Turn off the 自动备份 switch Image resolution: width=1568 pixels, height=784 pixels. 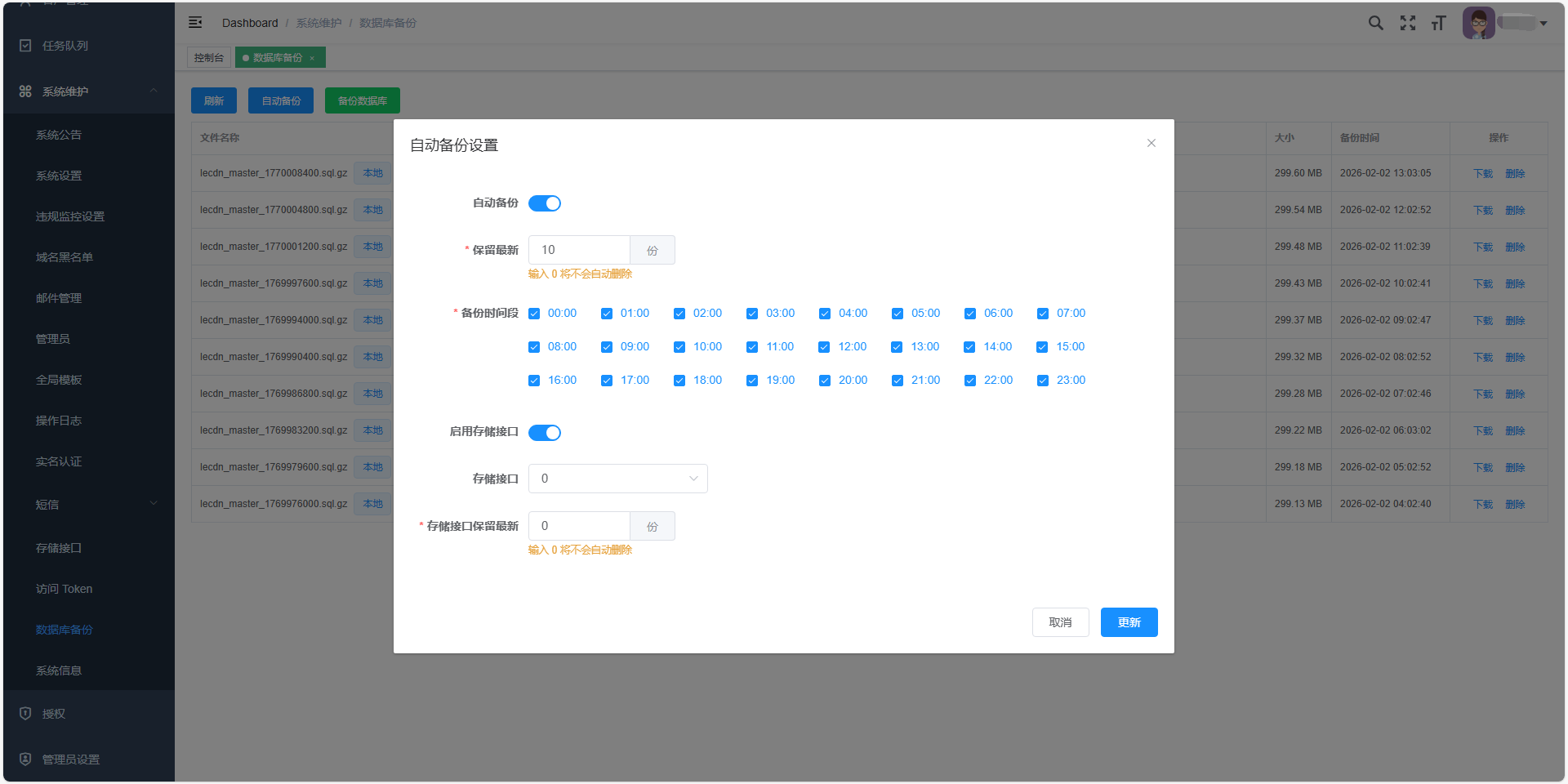pos(545,203)
